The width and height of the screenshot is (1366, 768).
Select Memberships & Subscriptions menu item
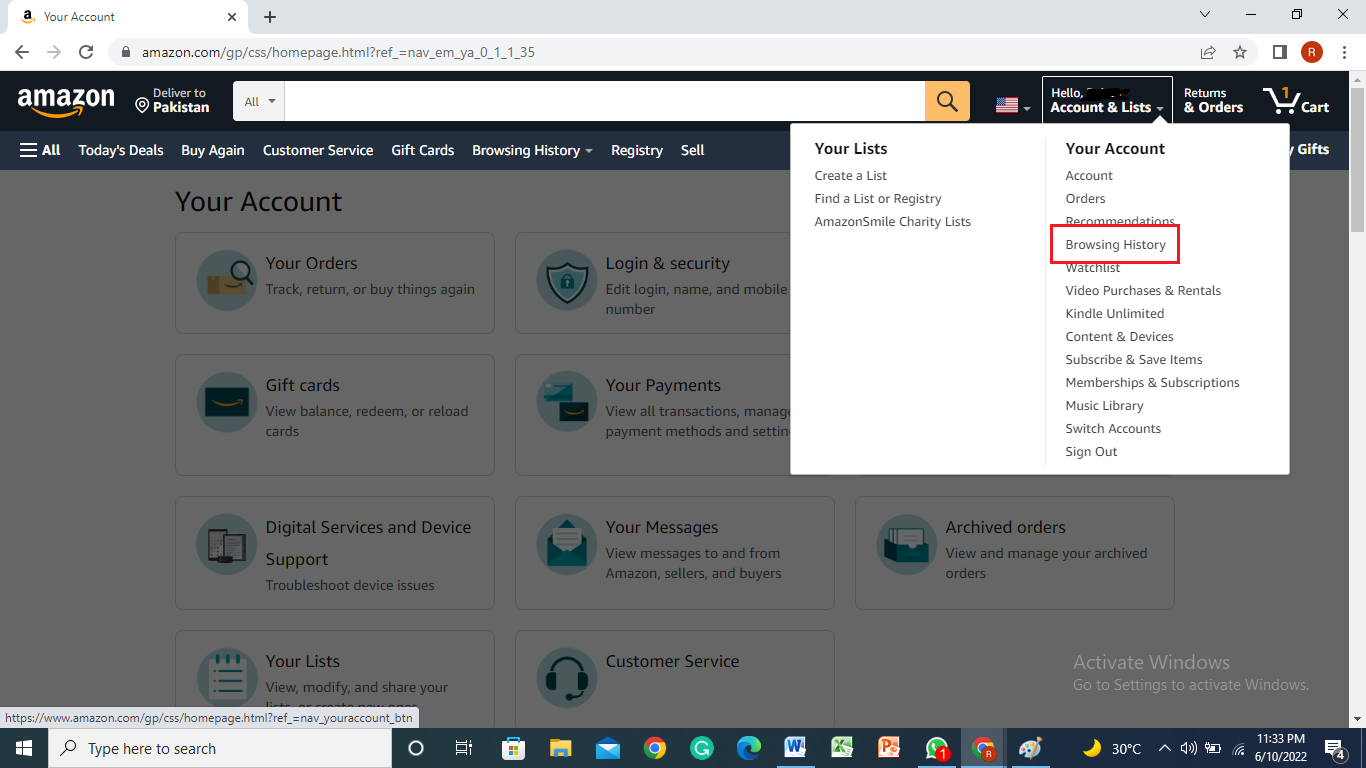1152,383
